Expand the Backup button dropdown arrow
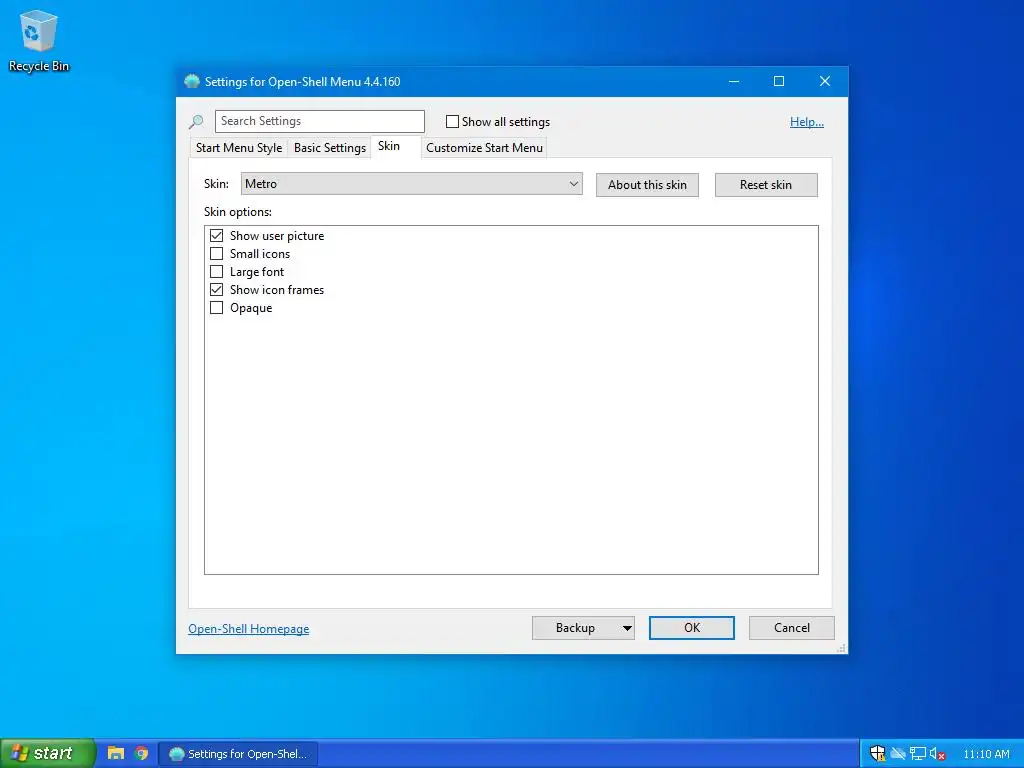Screen dimensions: 1024x768 pyautogui.click(x=626, y=628)
